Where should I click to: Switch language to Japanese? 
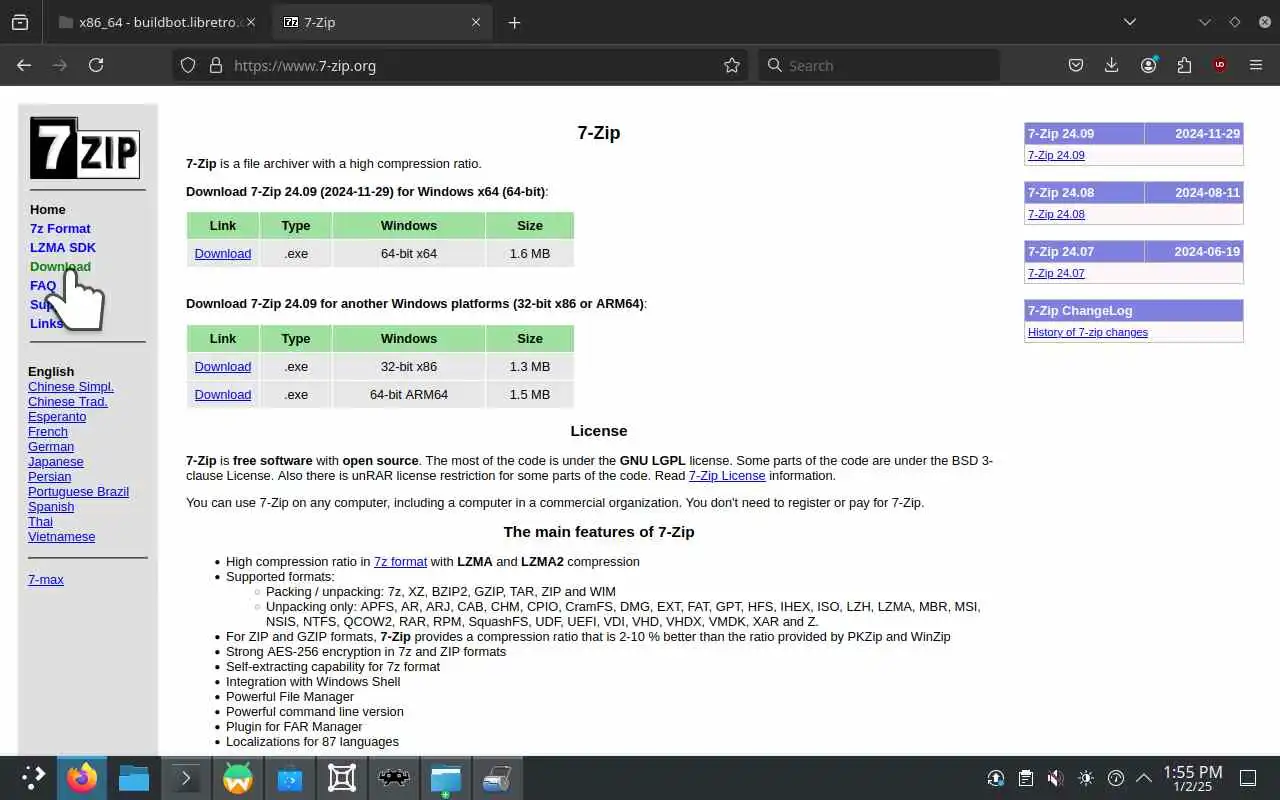(x=56, y=461)
